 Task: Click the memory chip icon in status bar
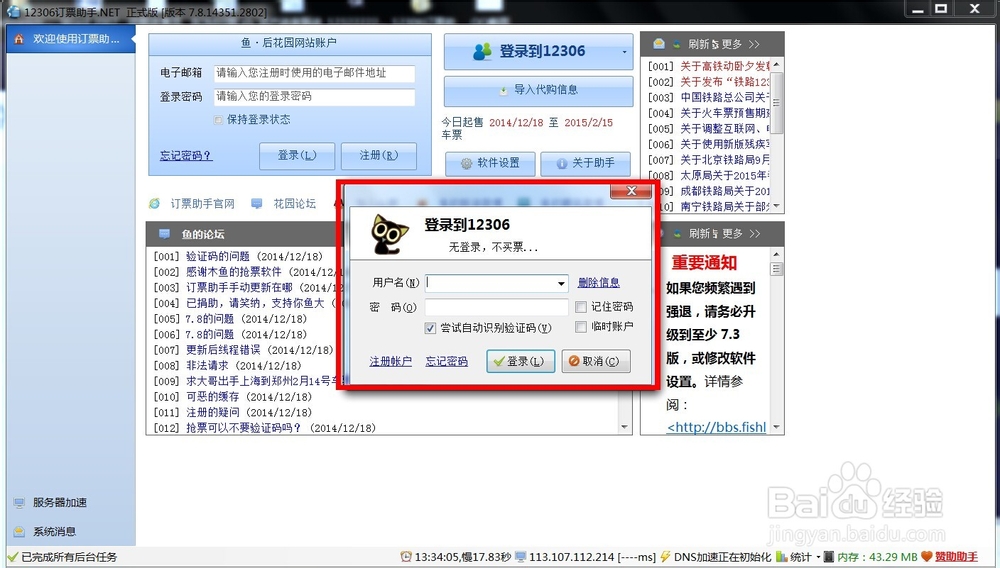click(828, 557)
